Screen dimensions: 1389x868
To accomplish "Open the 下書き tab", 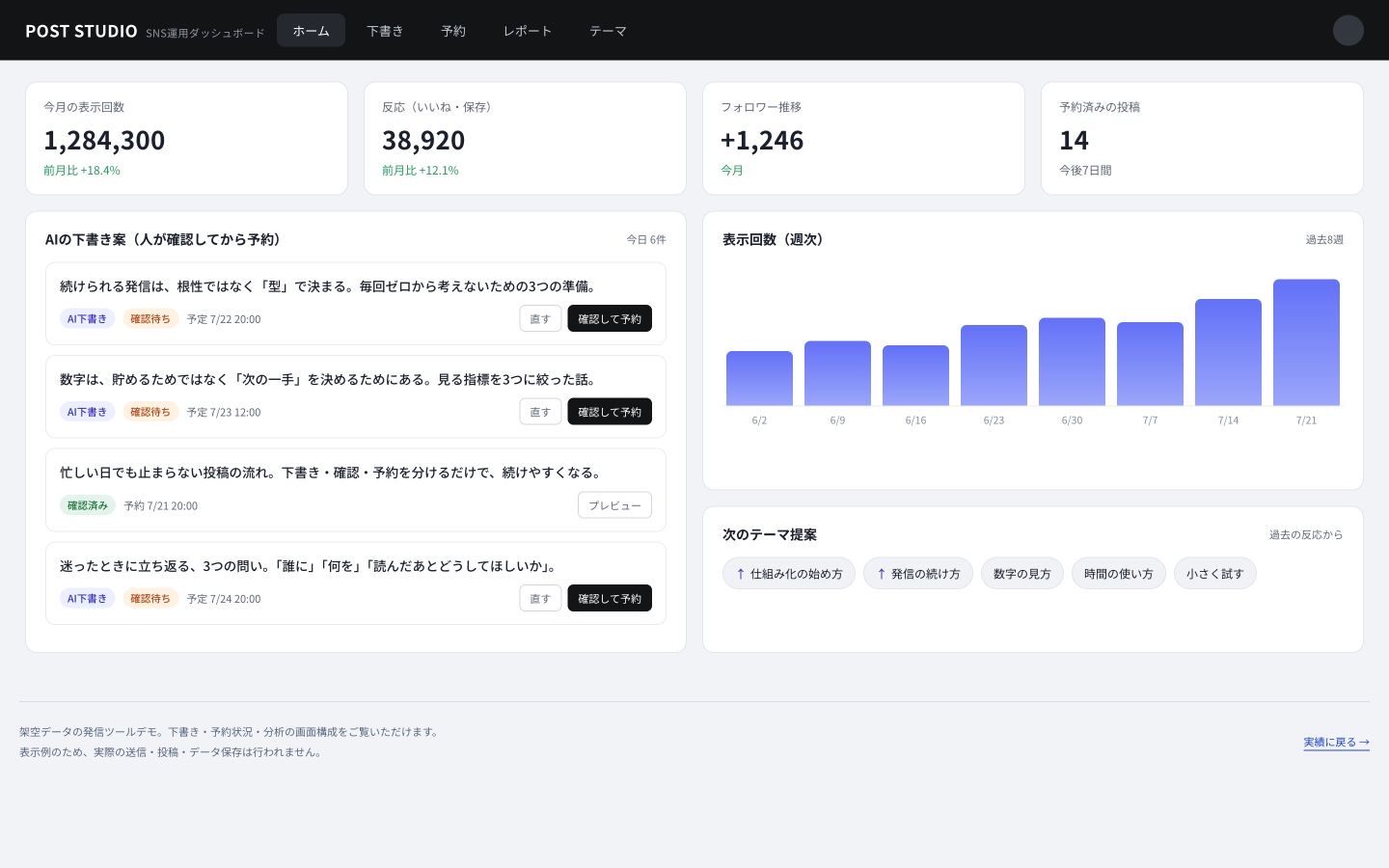I will click(x=385, y=30).
